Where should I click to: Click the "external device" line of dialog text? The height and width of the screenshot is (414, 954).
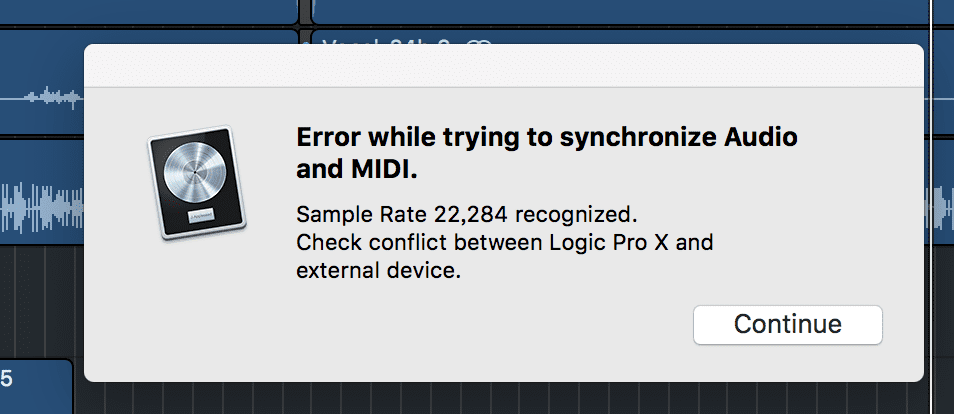pyautogui.click(x=378, y=270)
